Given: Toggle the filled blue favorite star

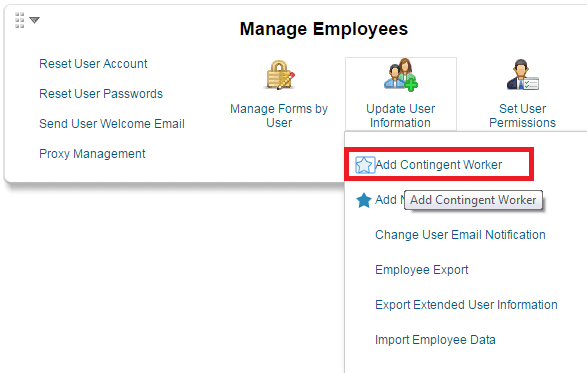Looking at the screenshot, I should (x=364, y=200).
